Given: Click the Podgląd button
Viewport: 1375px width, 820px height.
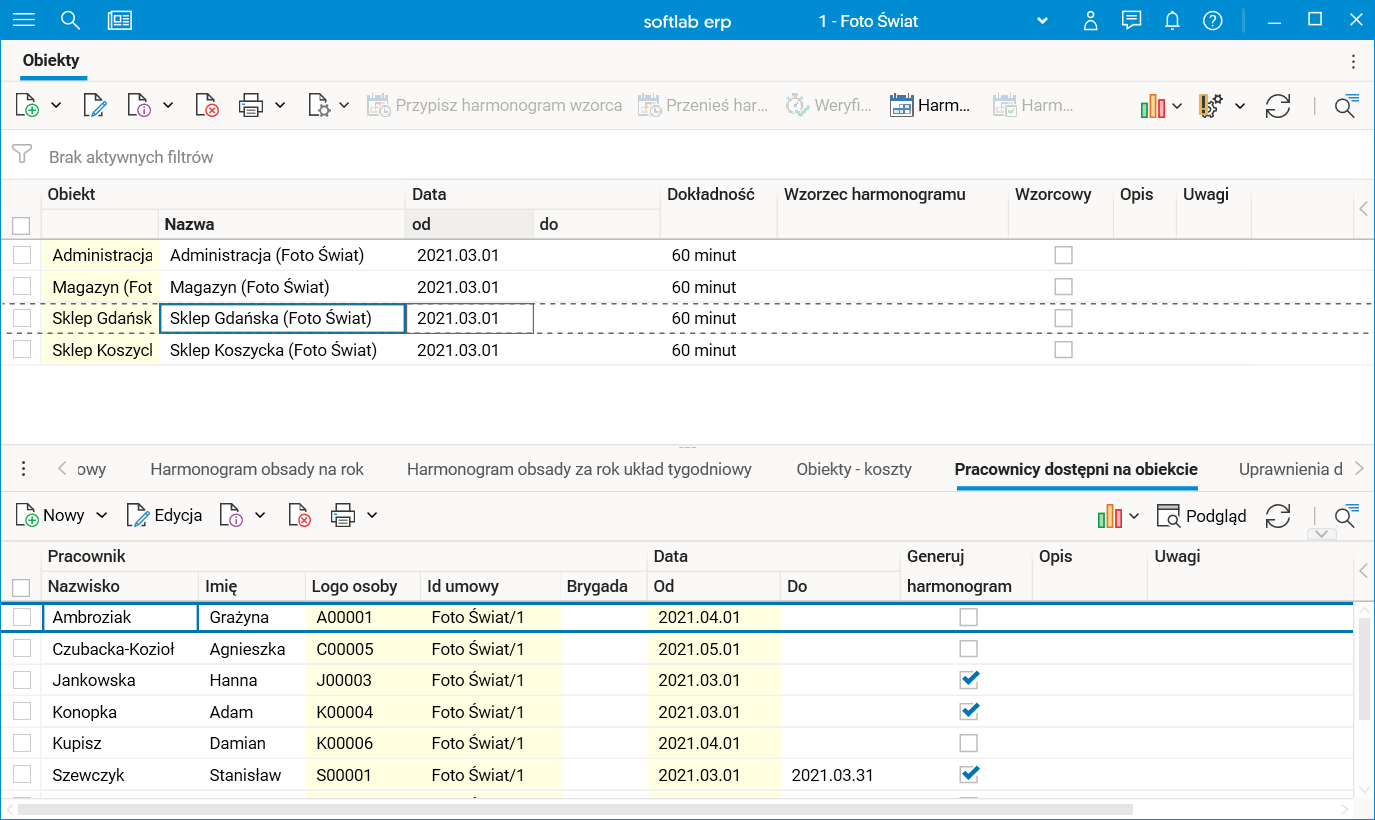Looking at the screenshot, I should [x=1202, y=516].
